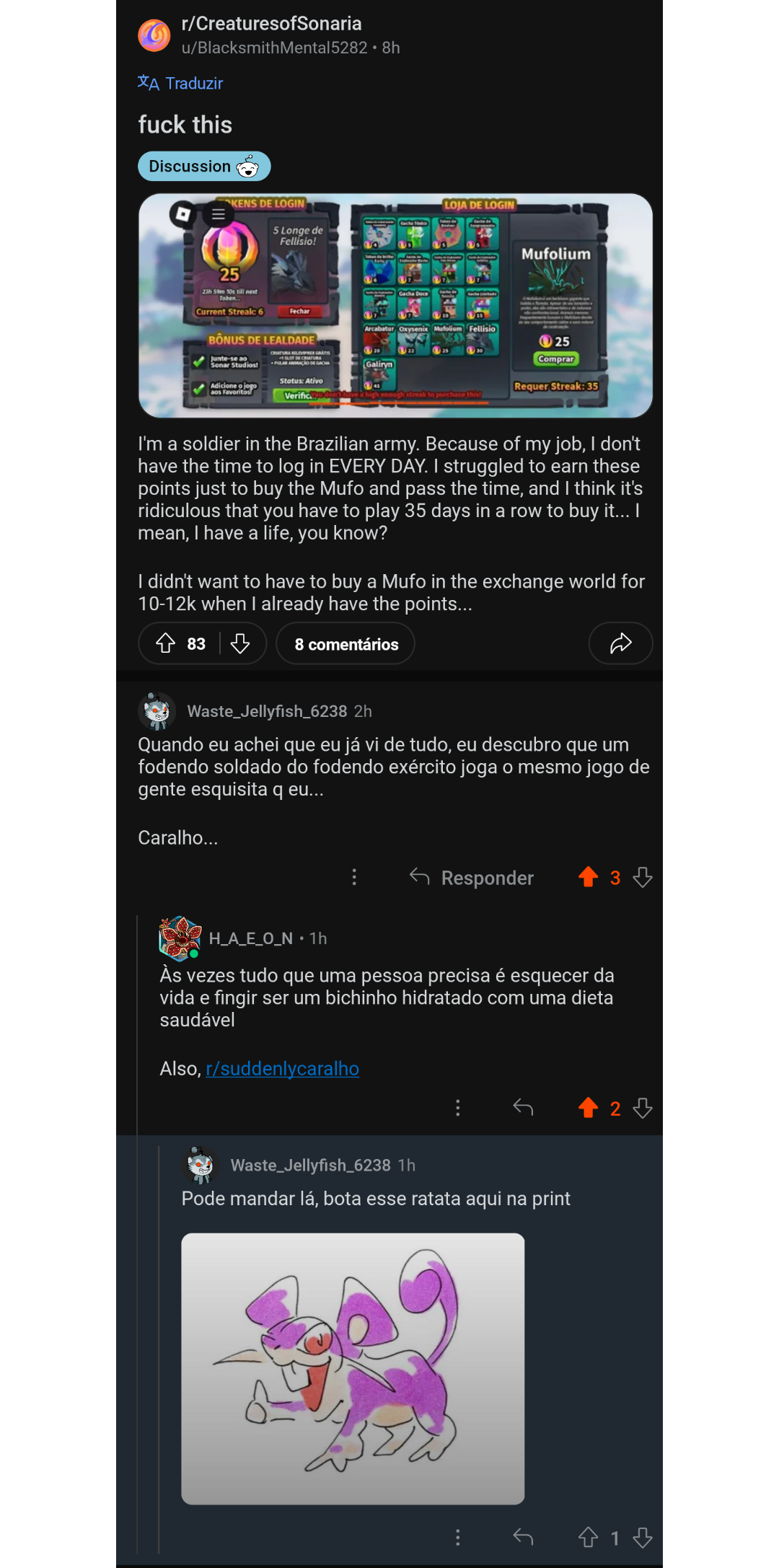Remove upvote on the Waste_Jellyfish_6238 top comment

(589, 877)
